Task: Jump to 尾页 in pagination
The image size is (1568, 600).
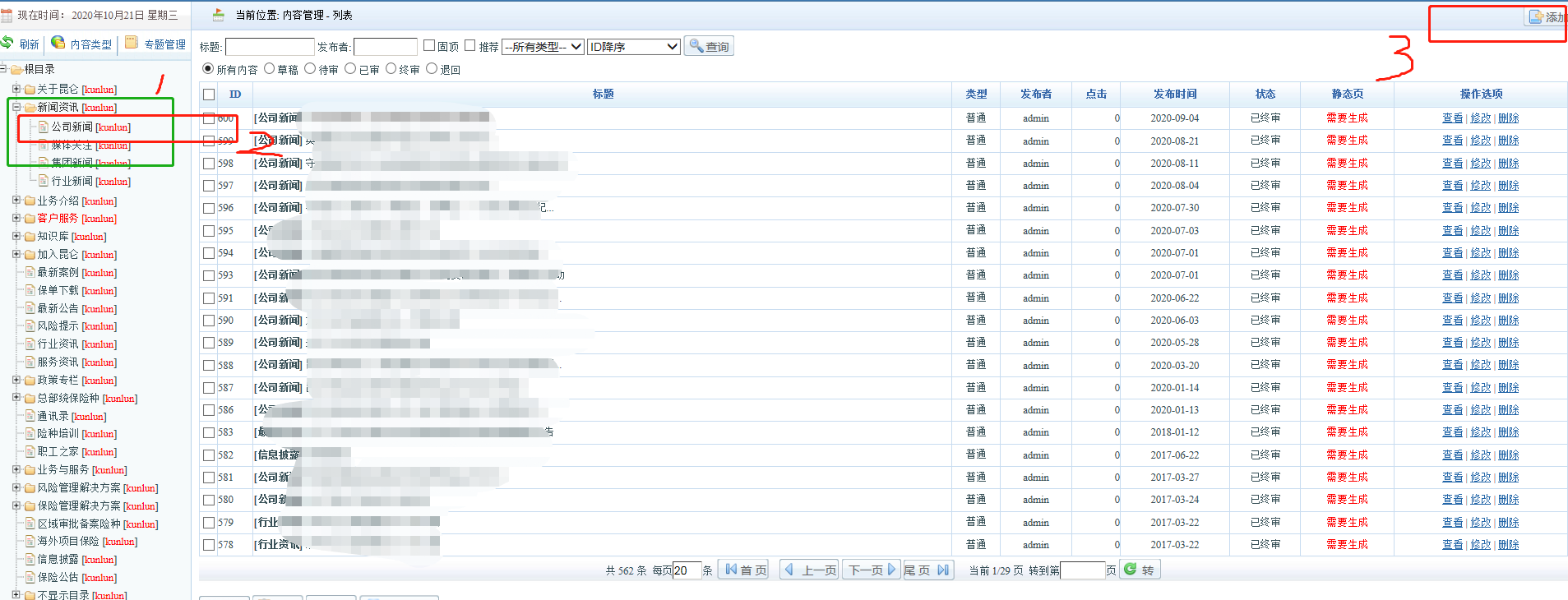Action: [x=928, y=570]
